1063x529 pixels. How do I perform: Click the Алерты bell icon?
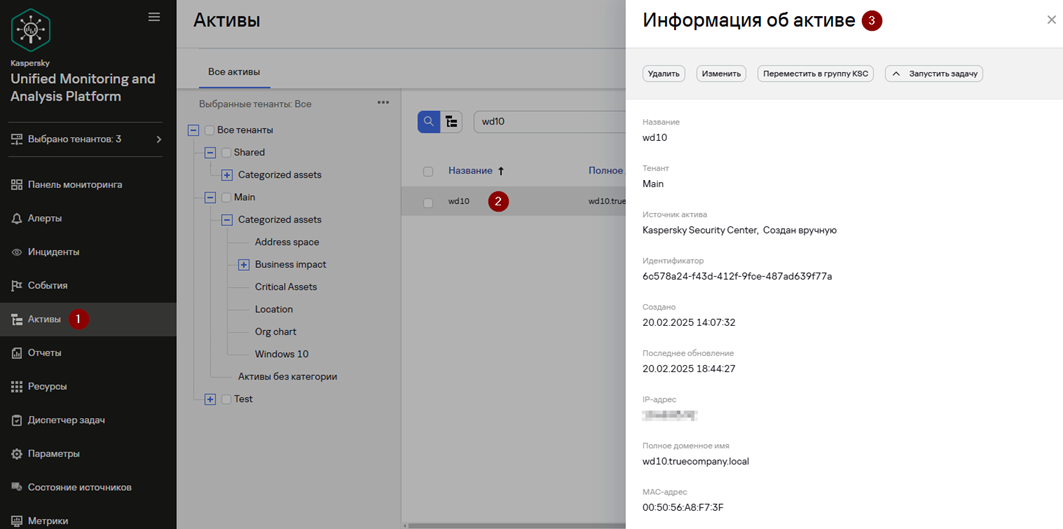(17, 218)
